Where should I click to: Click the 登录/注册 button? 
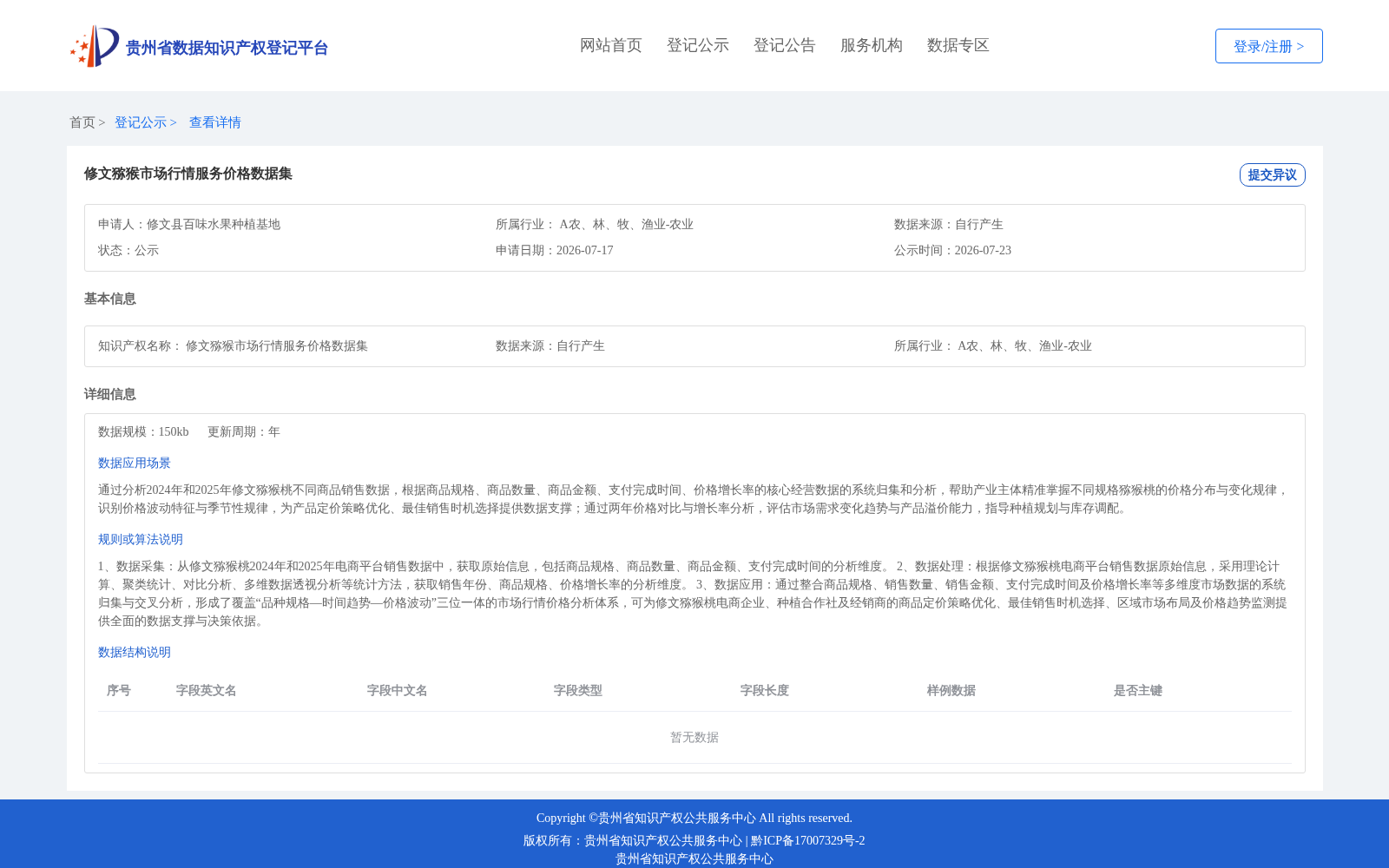(1268, 46)
